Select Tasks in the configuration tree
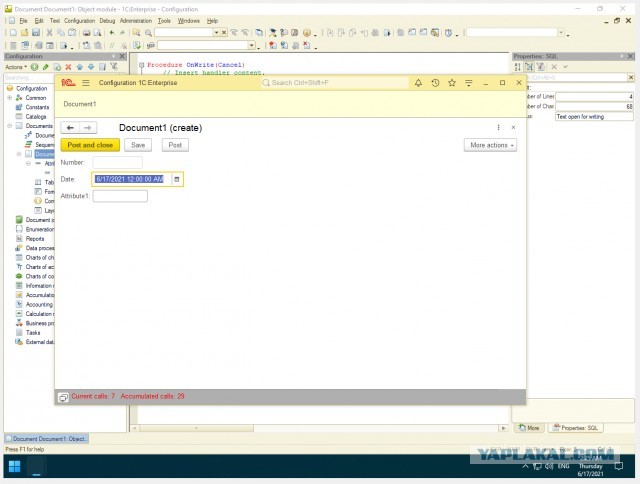Screen dimensions: 640x484 tap(33, 333)
